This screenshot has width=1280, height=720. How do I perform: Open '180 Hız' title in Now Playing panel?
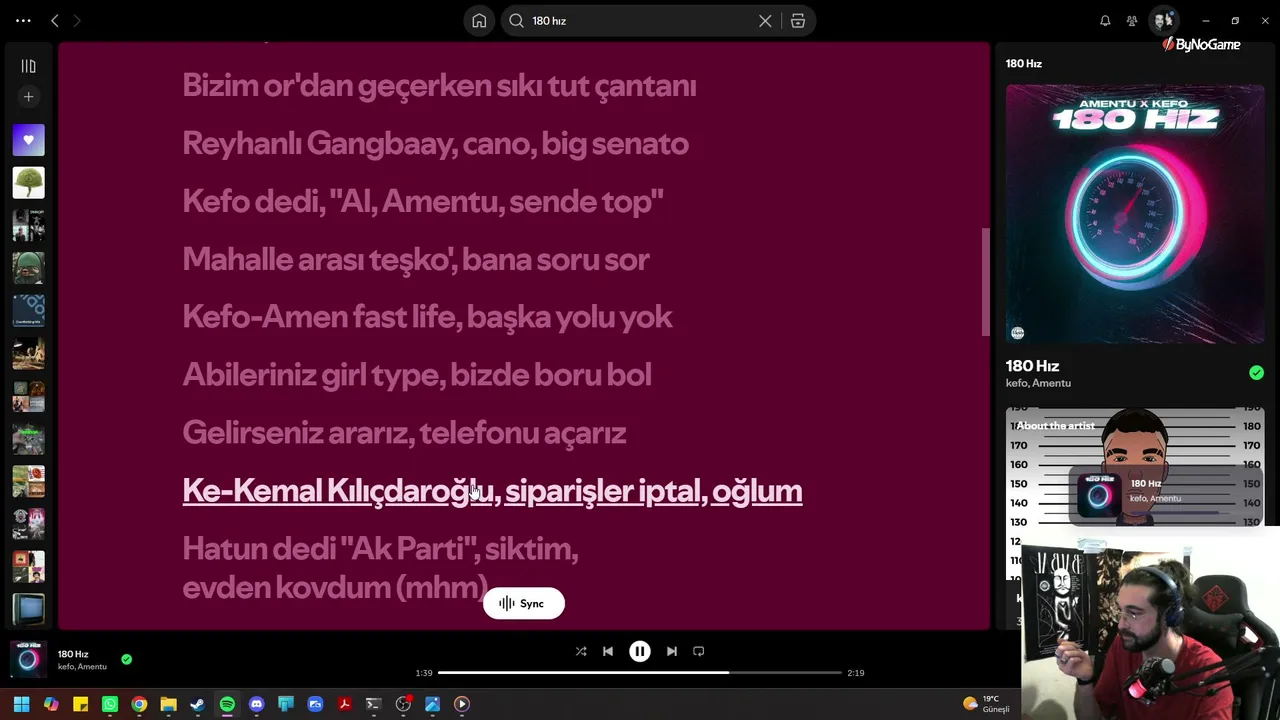click(1032, 366)
